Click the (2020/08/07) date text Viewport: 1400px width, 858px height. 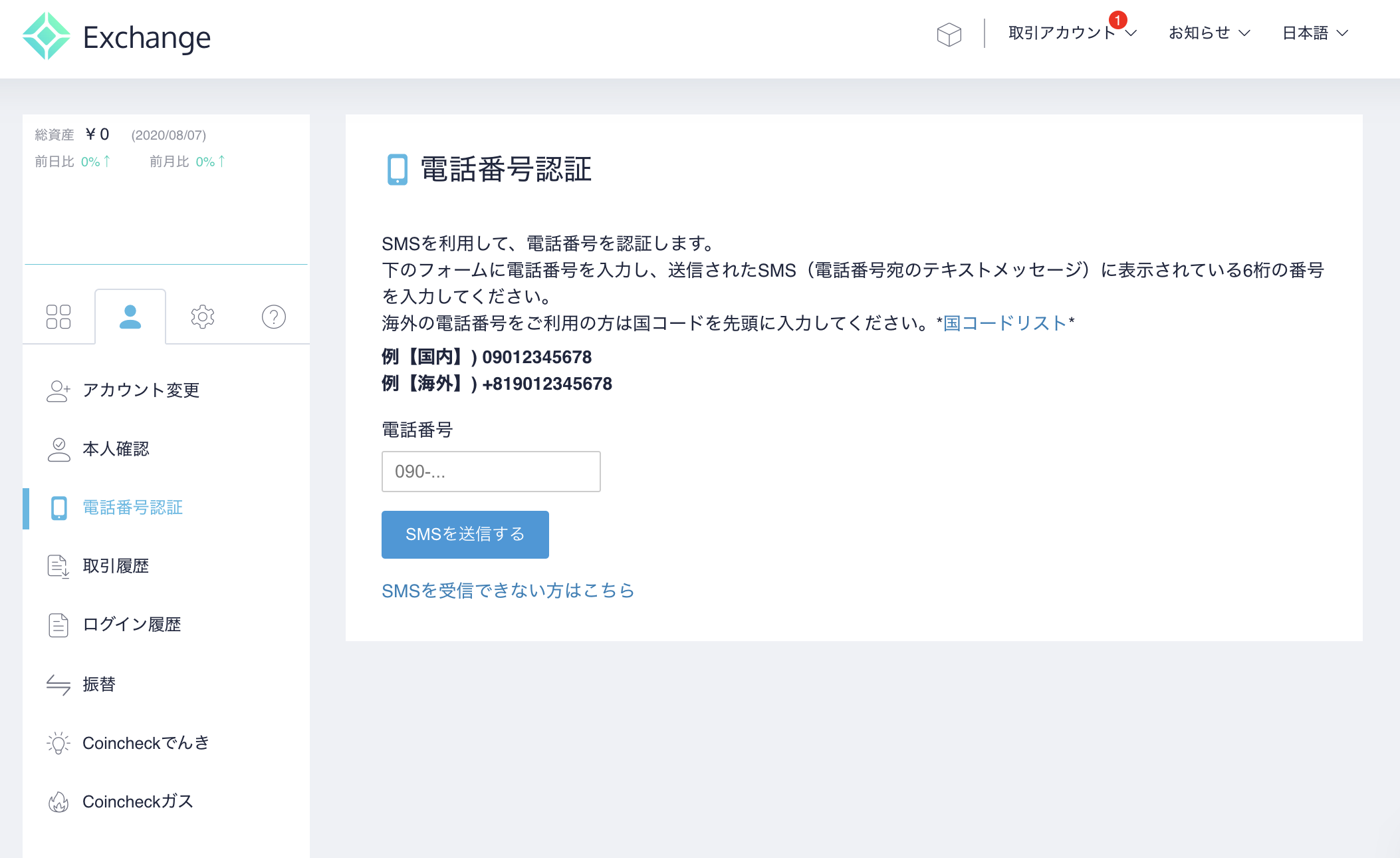pos(169,135)
